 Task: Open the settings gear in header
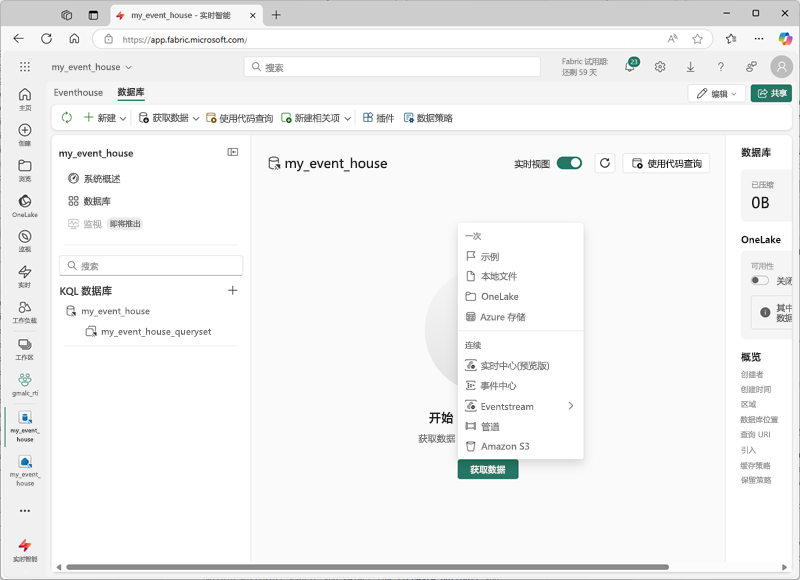660,67
